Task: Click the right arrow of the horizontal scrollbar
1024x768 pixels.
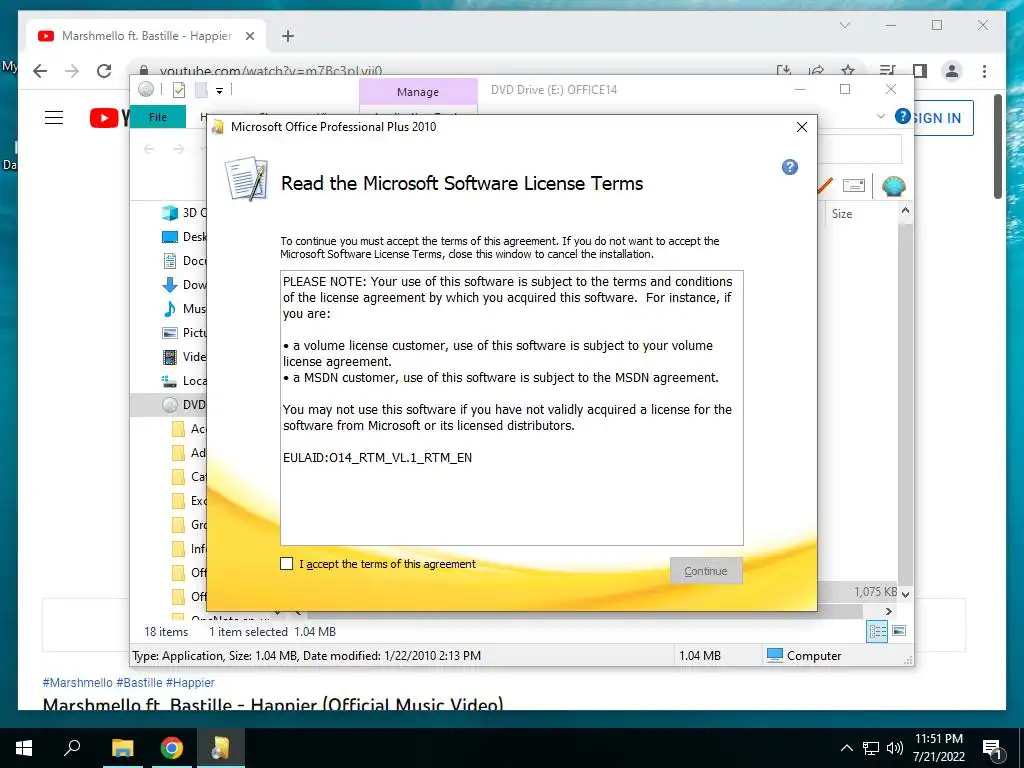Action: [888, 611]
